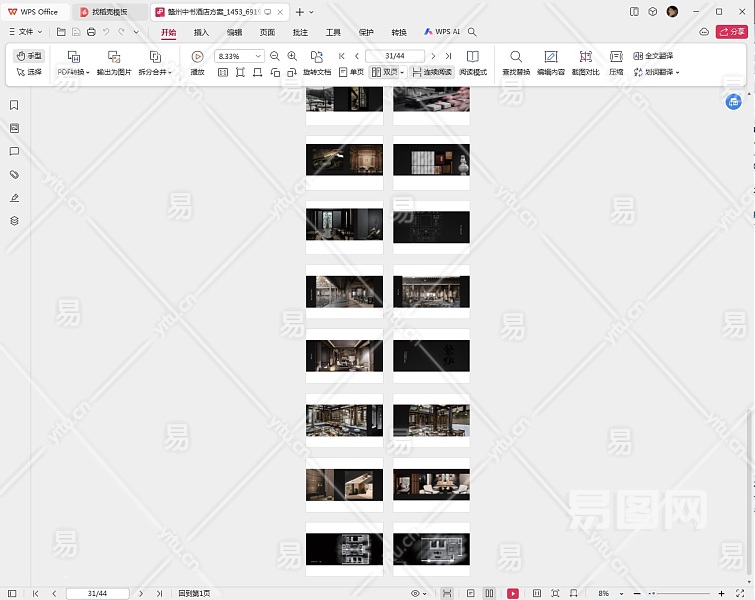The width and height of the screenshot is (755, 600).
Task: Open the attachments paperclip panel
Action: coord(14,174)
